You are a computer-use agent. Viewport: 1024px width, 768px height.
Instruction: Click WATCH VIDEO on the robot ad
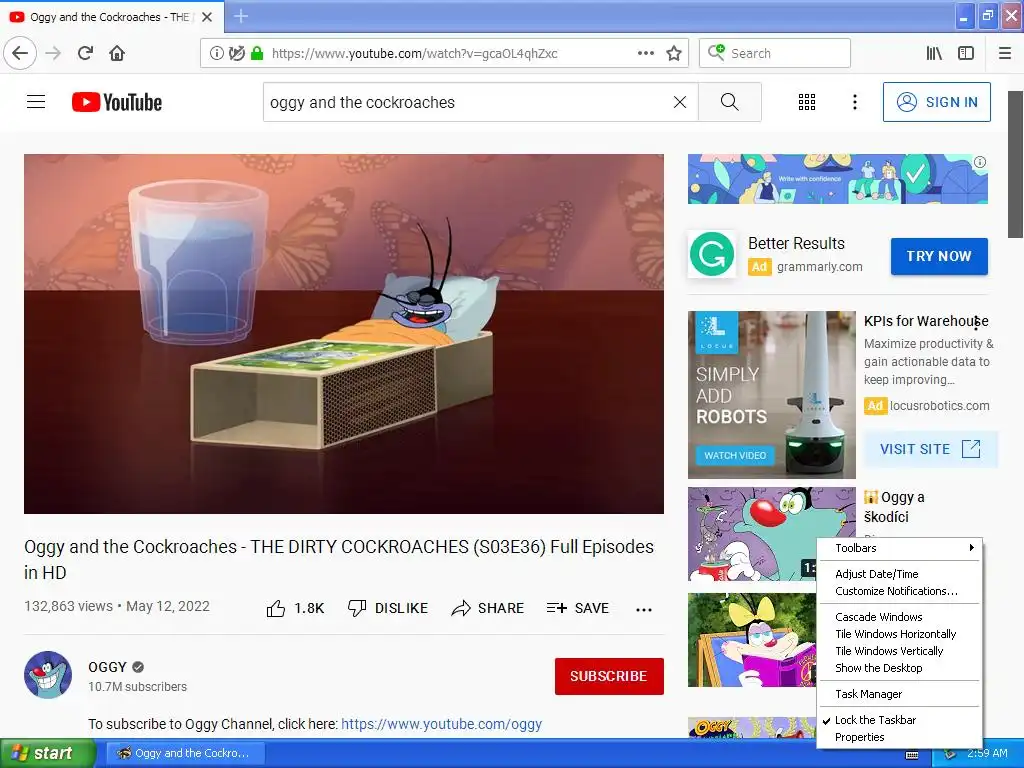click(x=735, y=455)
